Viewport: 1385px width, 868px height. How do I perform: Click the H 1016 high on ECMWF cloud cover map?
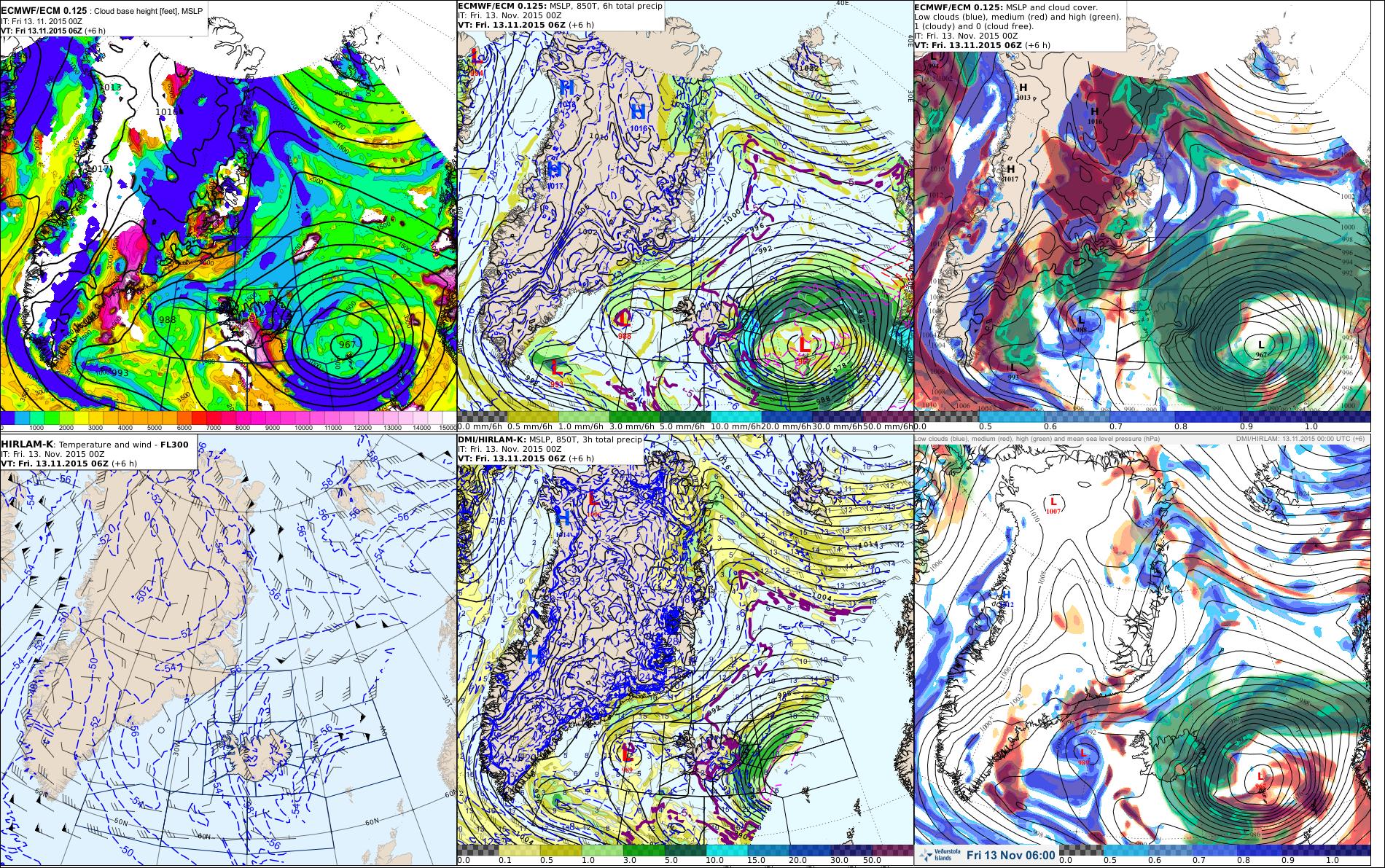[1094, 115]
